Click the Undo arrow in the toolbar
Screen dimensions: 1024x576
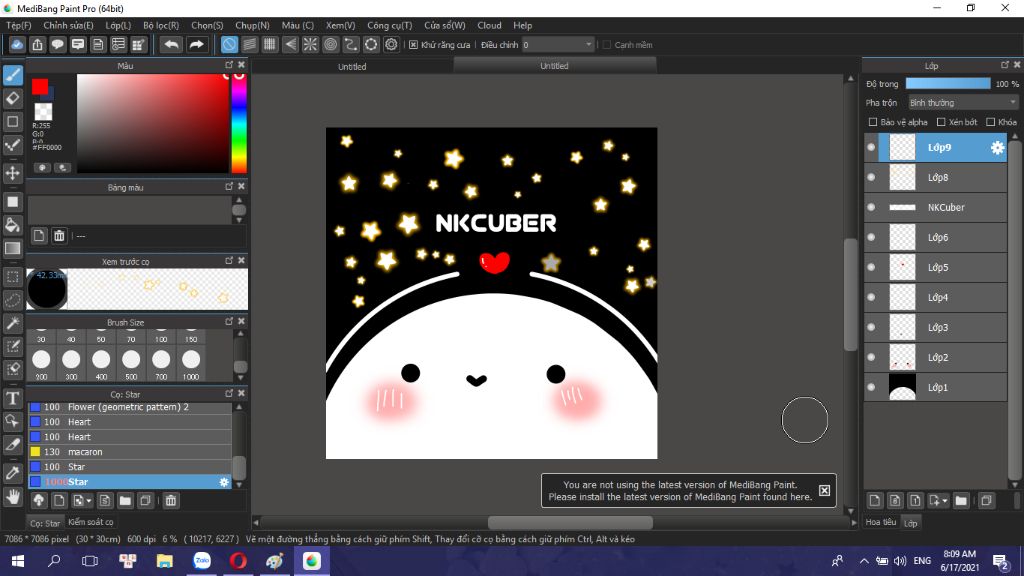pyautogui.click(x=172, y=44)
